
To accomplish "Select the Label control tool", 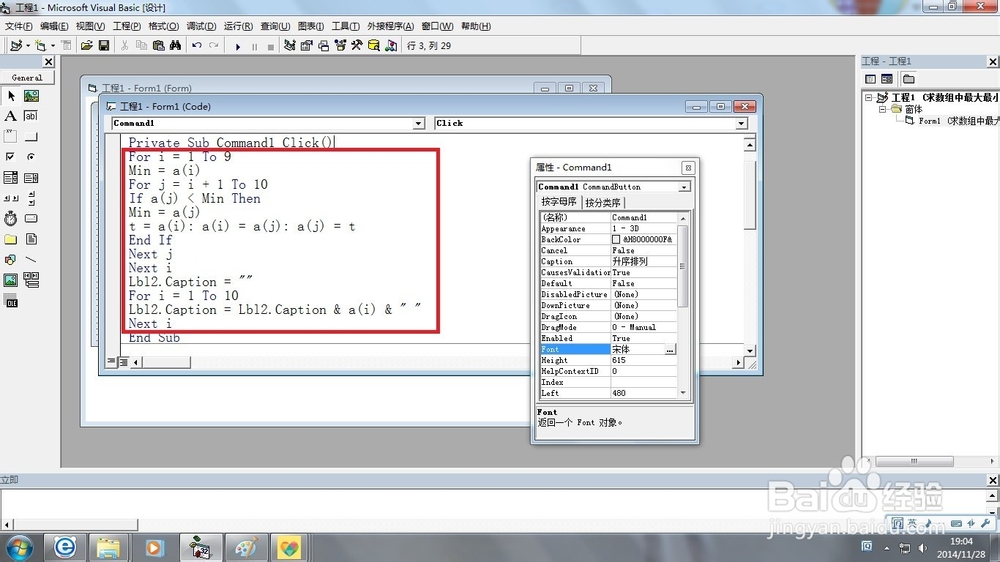I will (11, 116).
